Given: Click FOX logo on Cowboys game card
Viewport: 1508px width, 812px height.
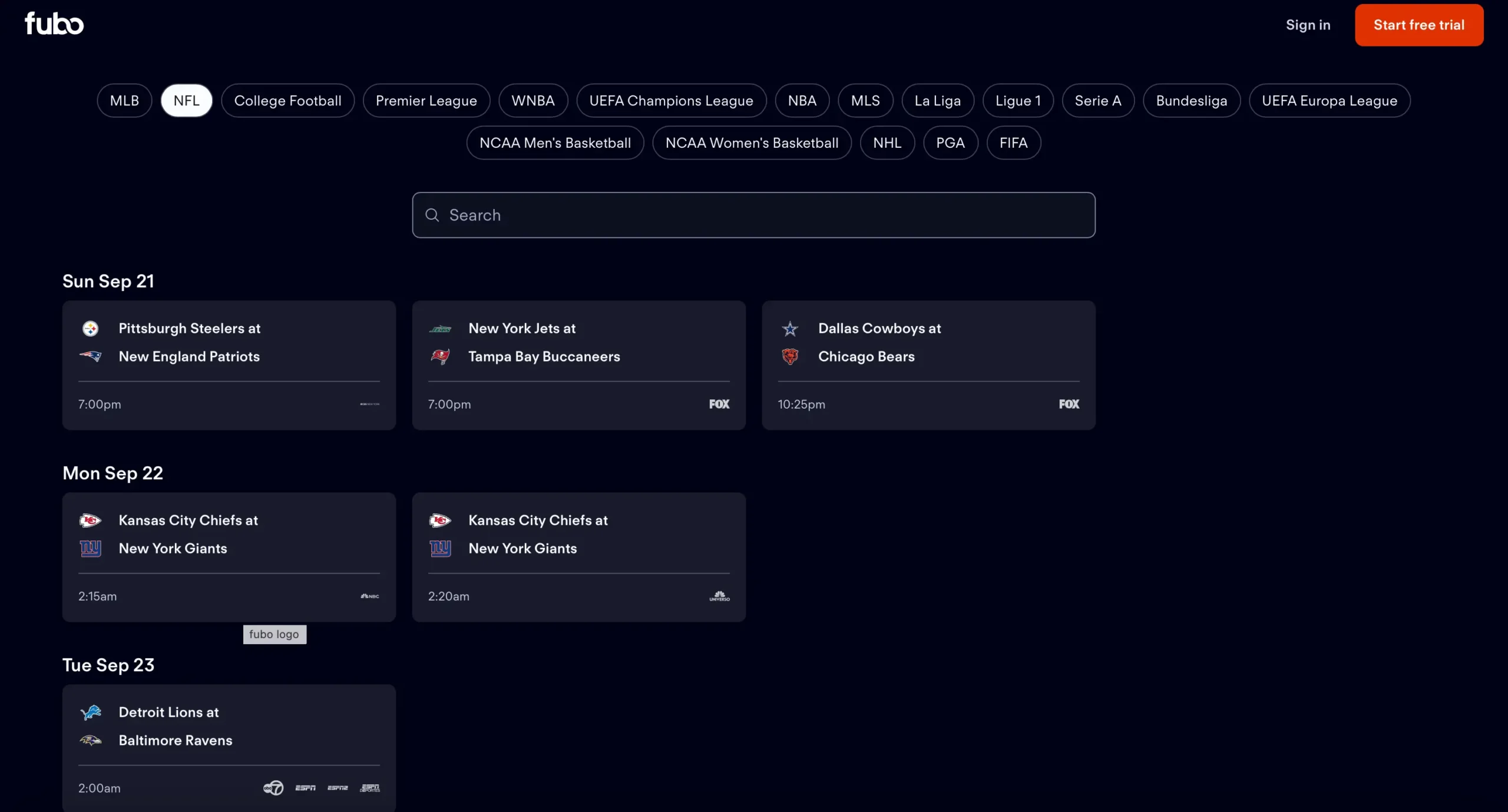Looking at the screenshot, I should tap(1069, 404).
